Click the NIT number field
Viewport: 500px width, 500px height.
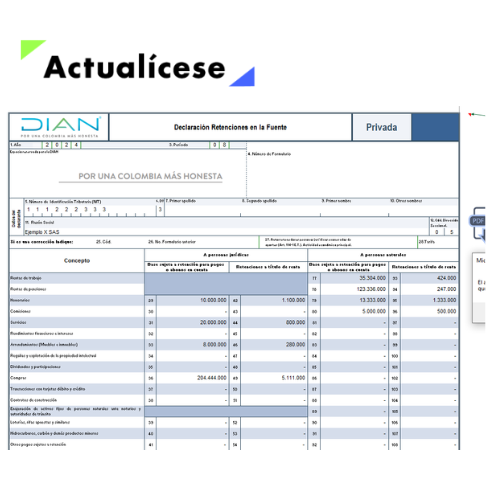click(90, 210)
